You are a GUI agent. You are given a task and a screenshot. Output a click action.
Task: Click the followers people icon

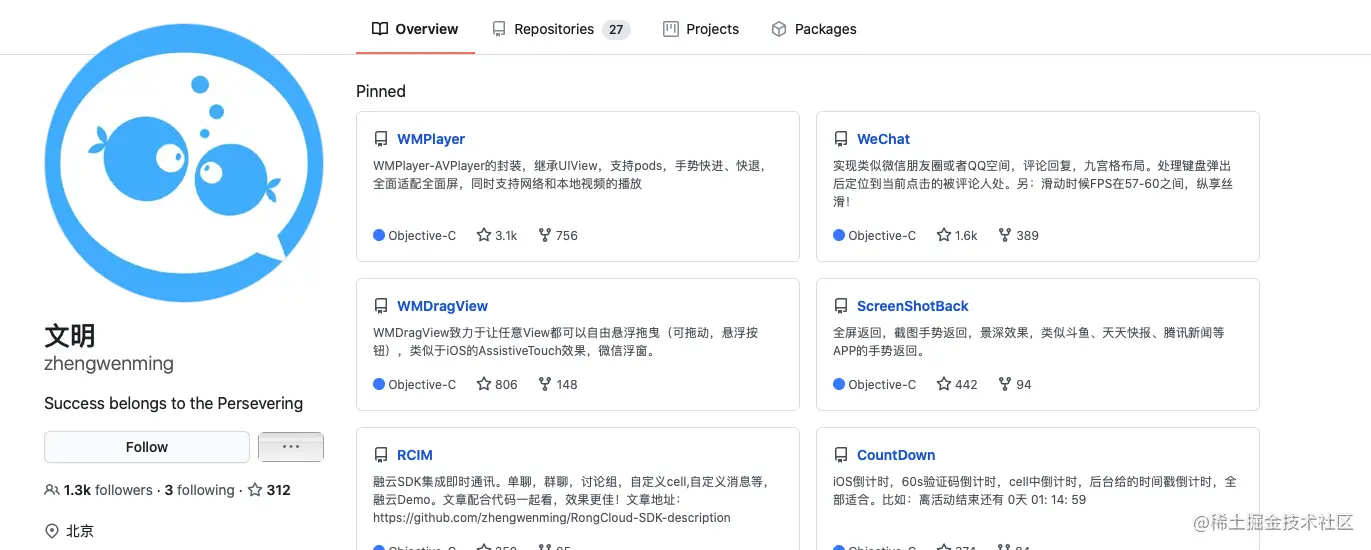click(x=52, y=490)
